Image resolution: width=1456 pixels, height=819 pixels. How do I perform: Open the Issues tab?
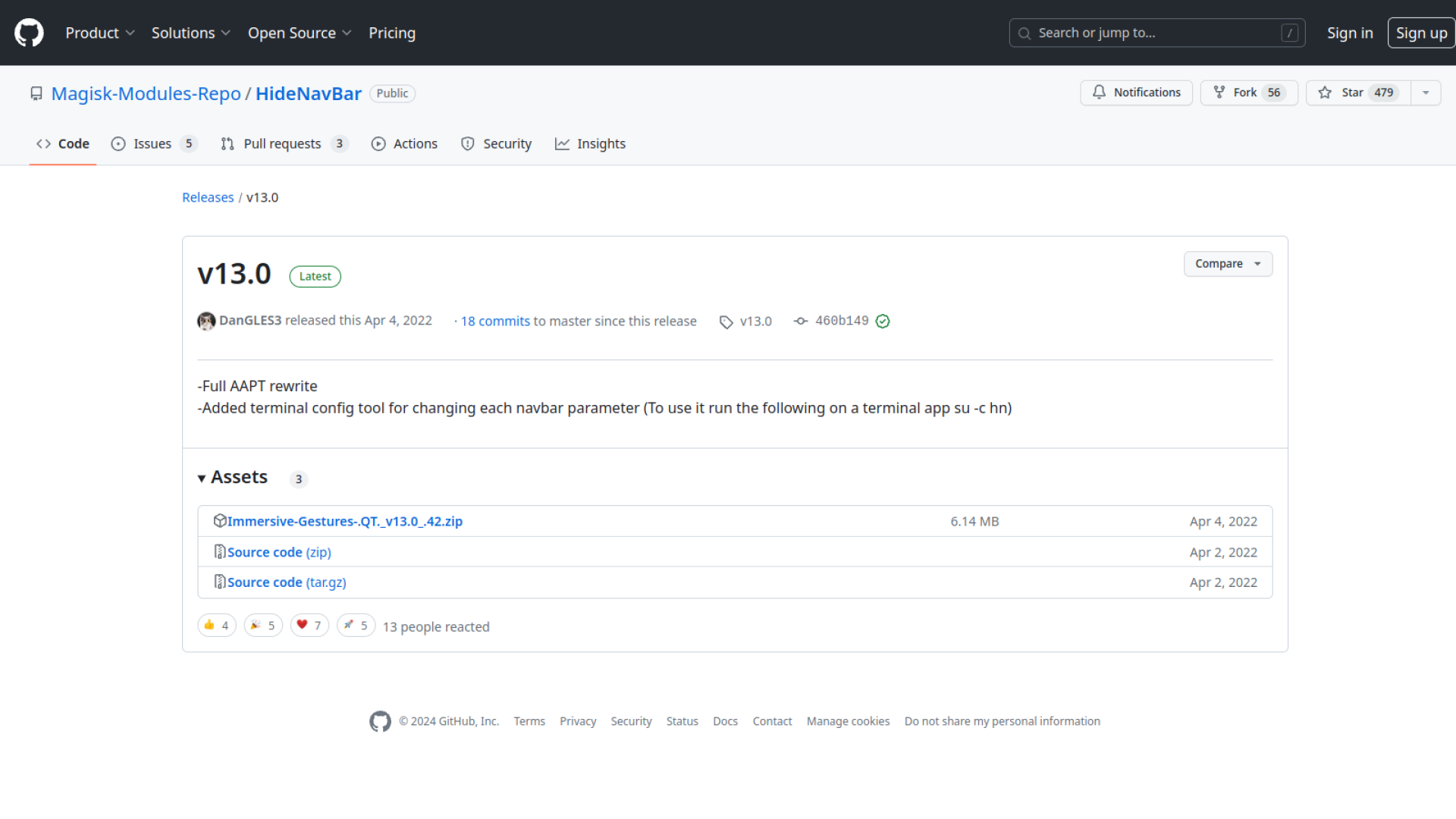point(153,144)
